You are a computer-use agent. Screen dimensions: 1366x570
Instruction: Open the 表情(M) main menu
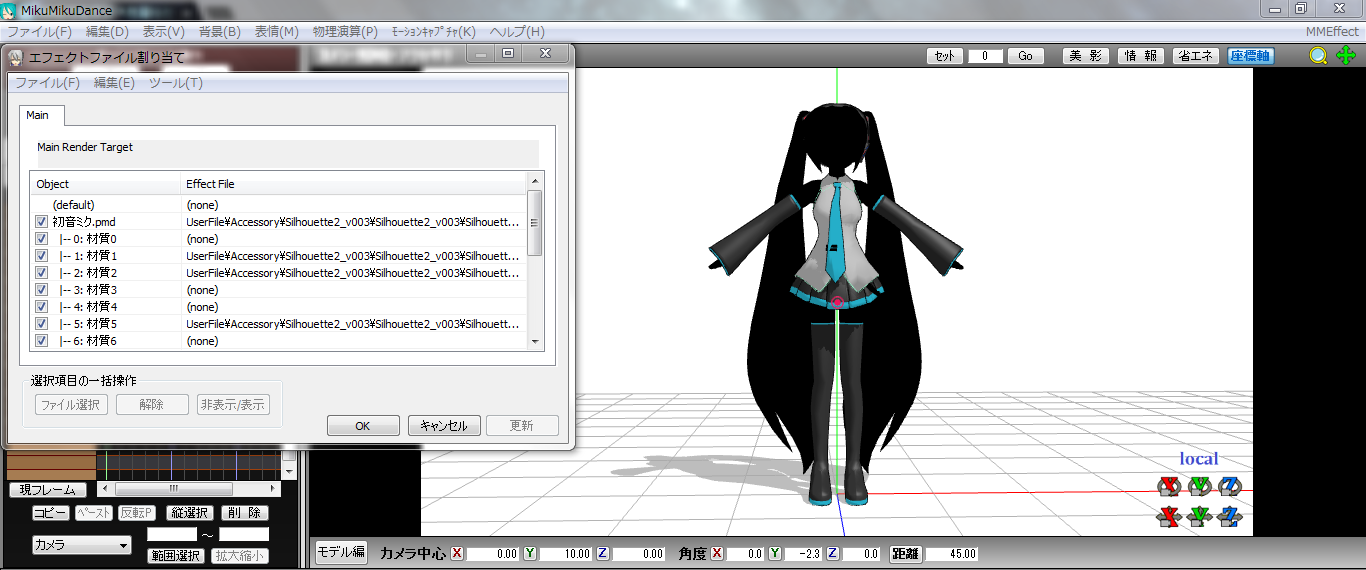276,32
